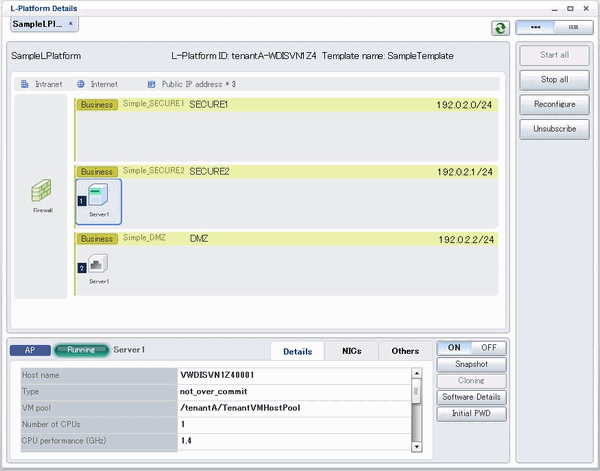Click the Reconfigure button
The width and height of the screenshot is (600, 471).
pyautogui.click(x=554, y=104)
